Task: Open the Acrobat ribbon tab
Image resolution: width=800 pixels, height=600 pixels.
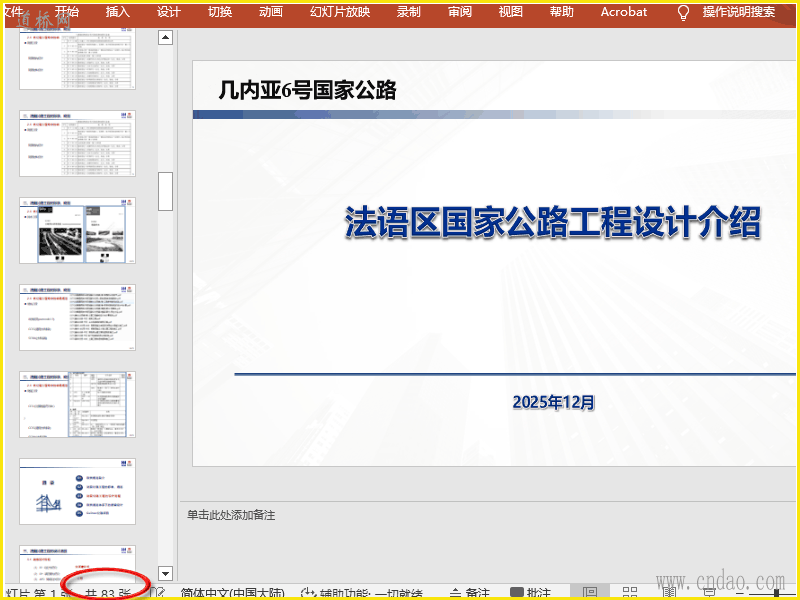Action: coord(623,11)
